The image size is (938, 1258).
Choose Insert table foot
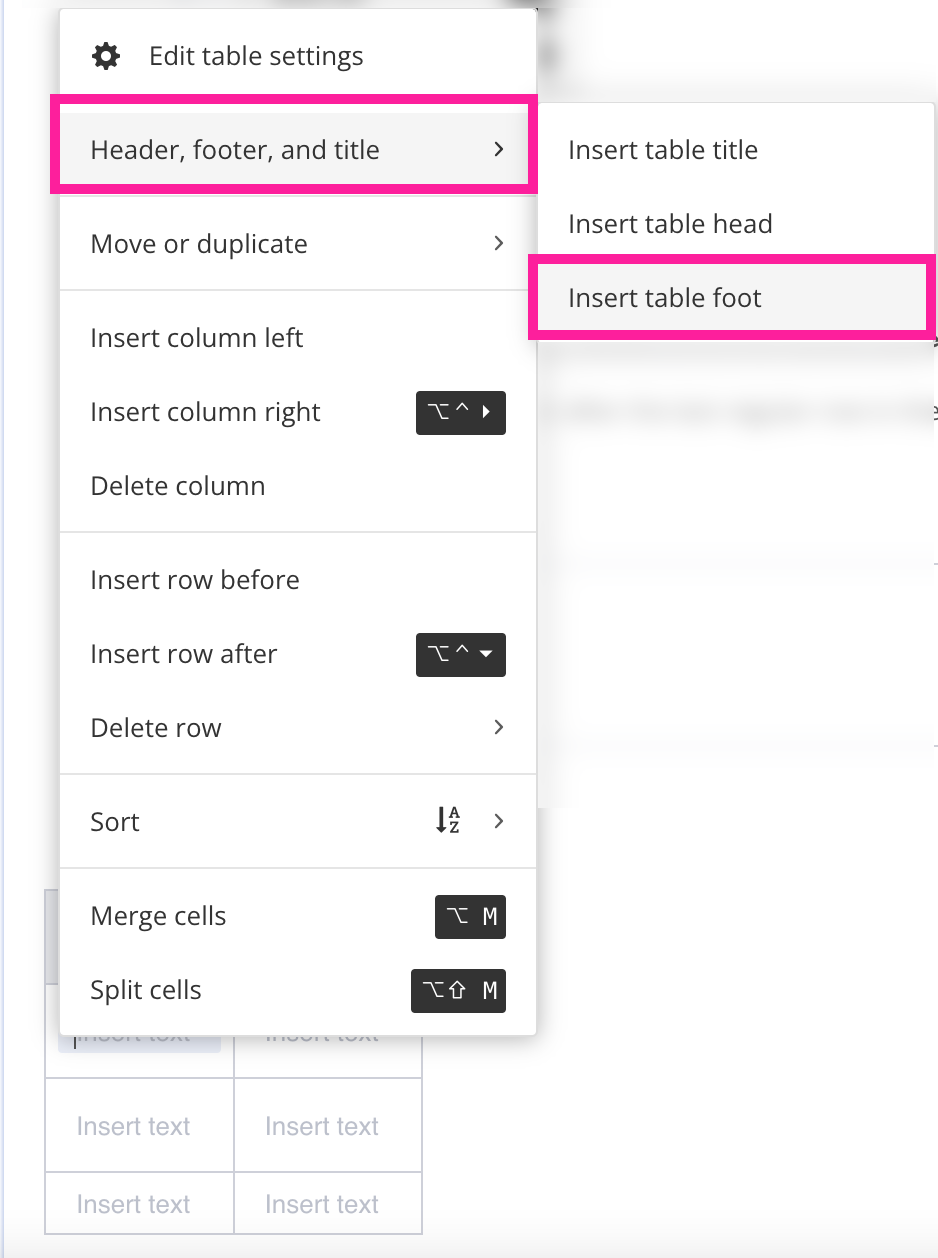tap(662, 297)
